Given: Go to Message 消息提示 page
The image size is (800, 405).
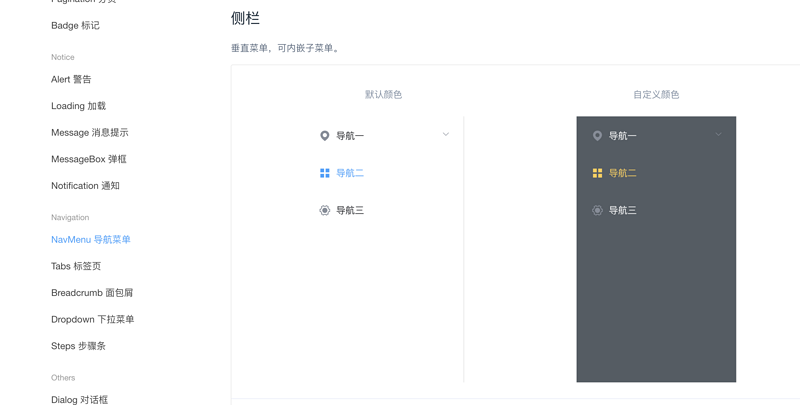Looking at the screenshot, I should point(90,133).
